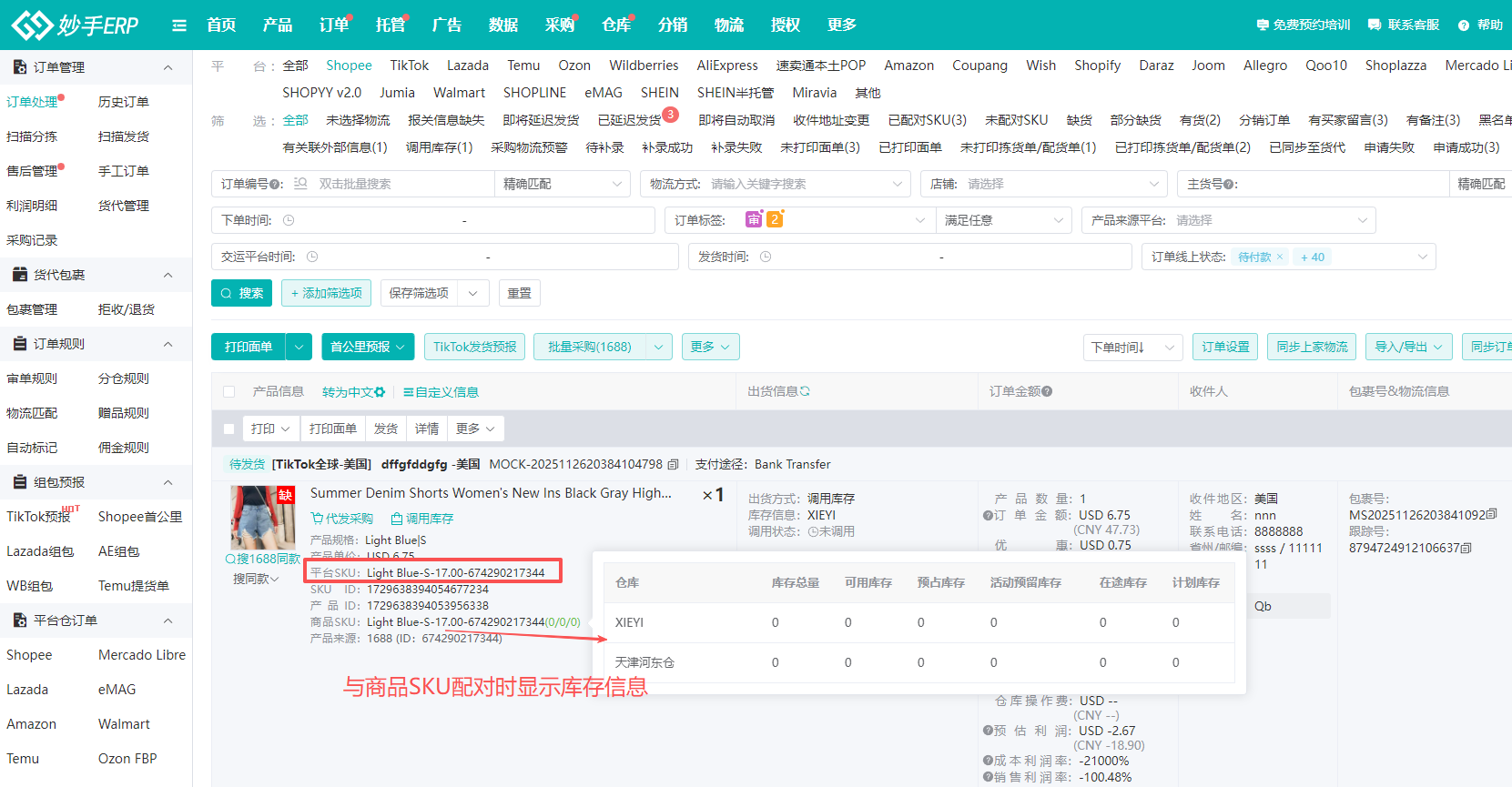The height and width of the screenshot is (787, 1512).
Task: Click the help icon beside 订单金额
Action: pyautogui.click(x=1047, y=391)
